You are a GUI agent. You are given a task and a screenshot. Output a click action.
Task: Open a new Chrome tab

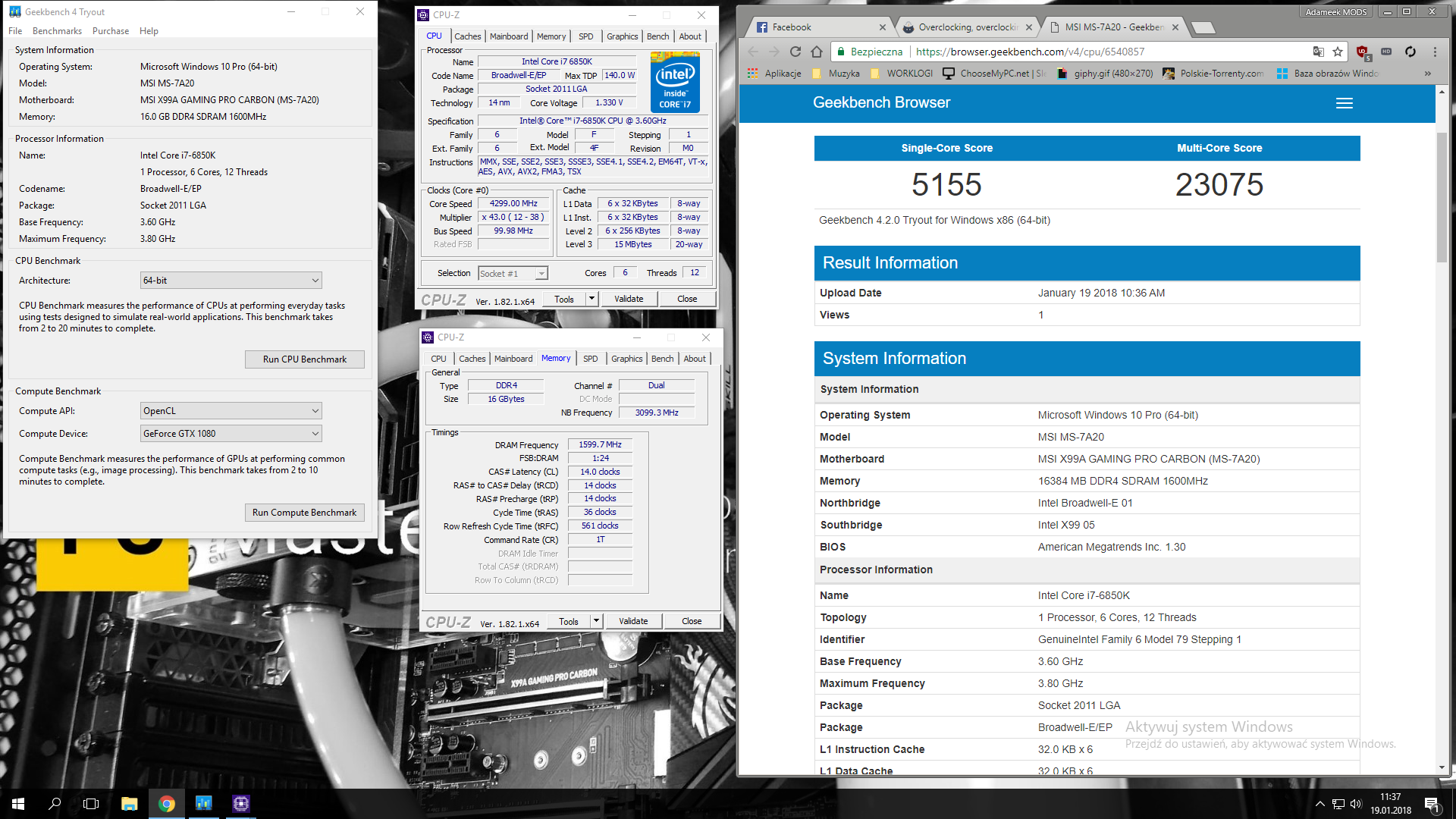pos(1203,28)
